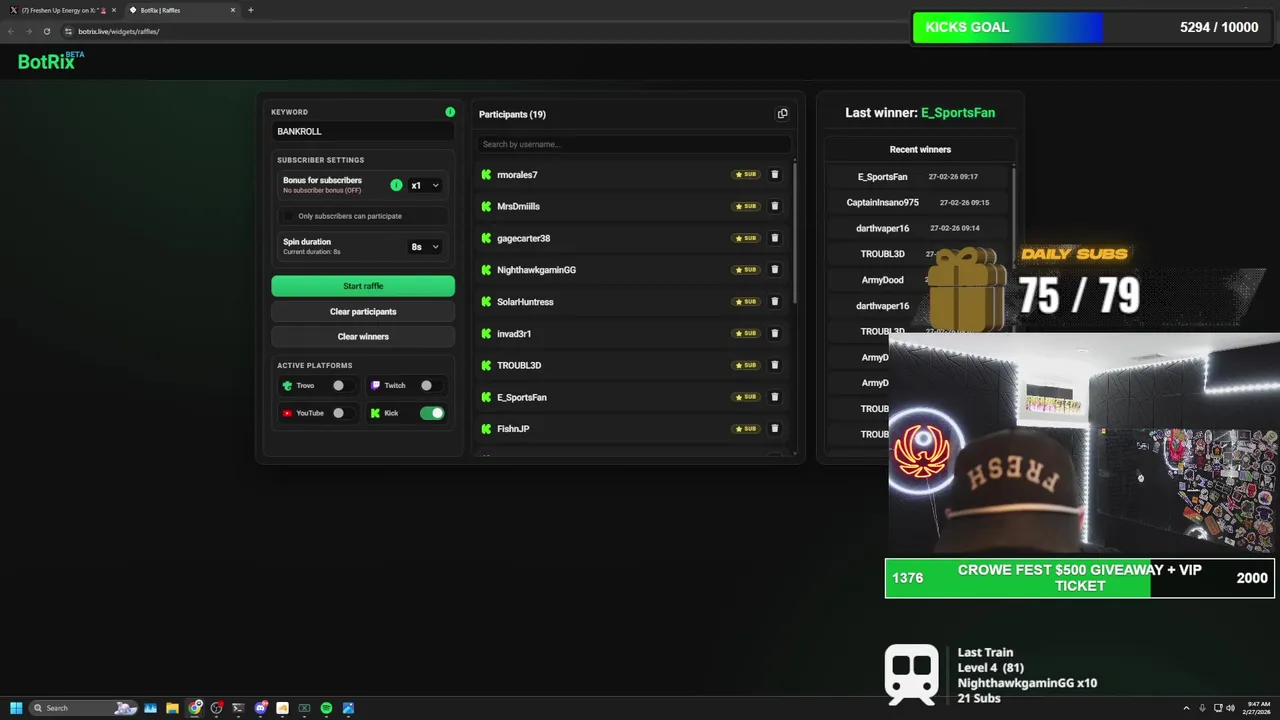Click last winner name E_SportsFan

[958, 113]
